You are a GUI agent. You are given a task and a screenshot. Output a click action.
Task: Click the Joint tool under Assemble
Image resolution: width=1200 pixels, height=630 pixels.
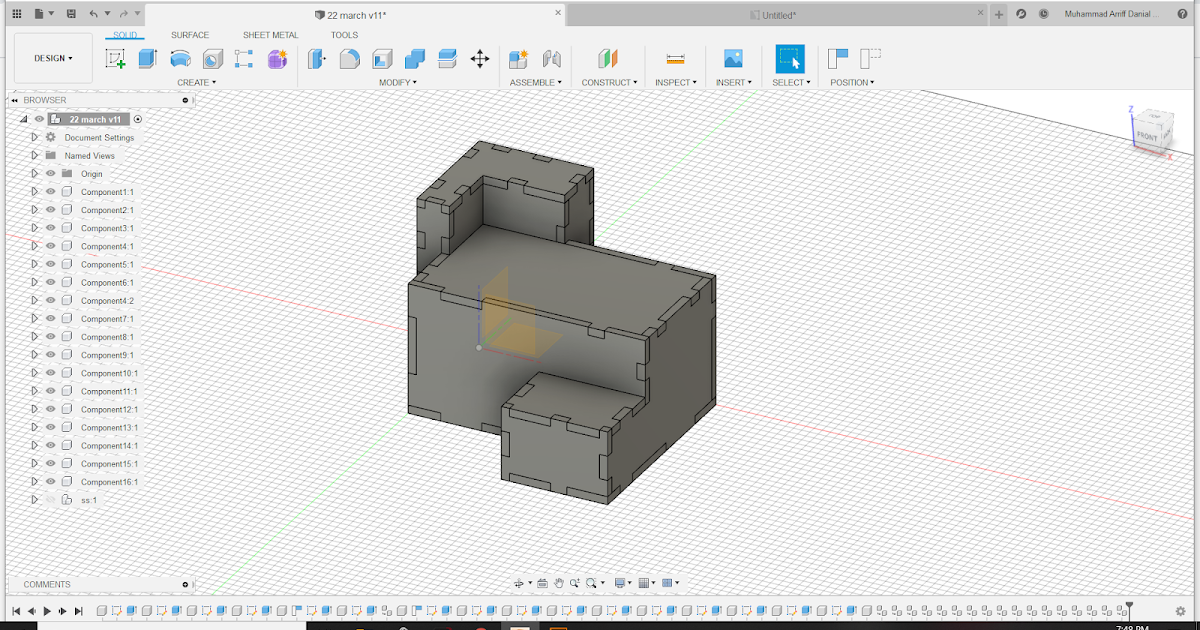coord(550,58)
